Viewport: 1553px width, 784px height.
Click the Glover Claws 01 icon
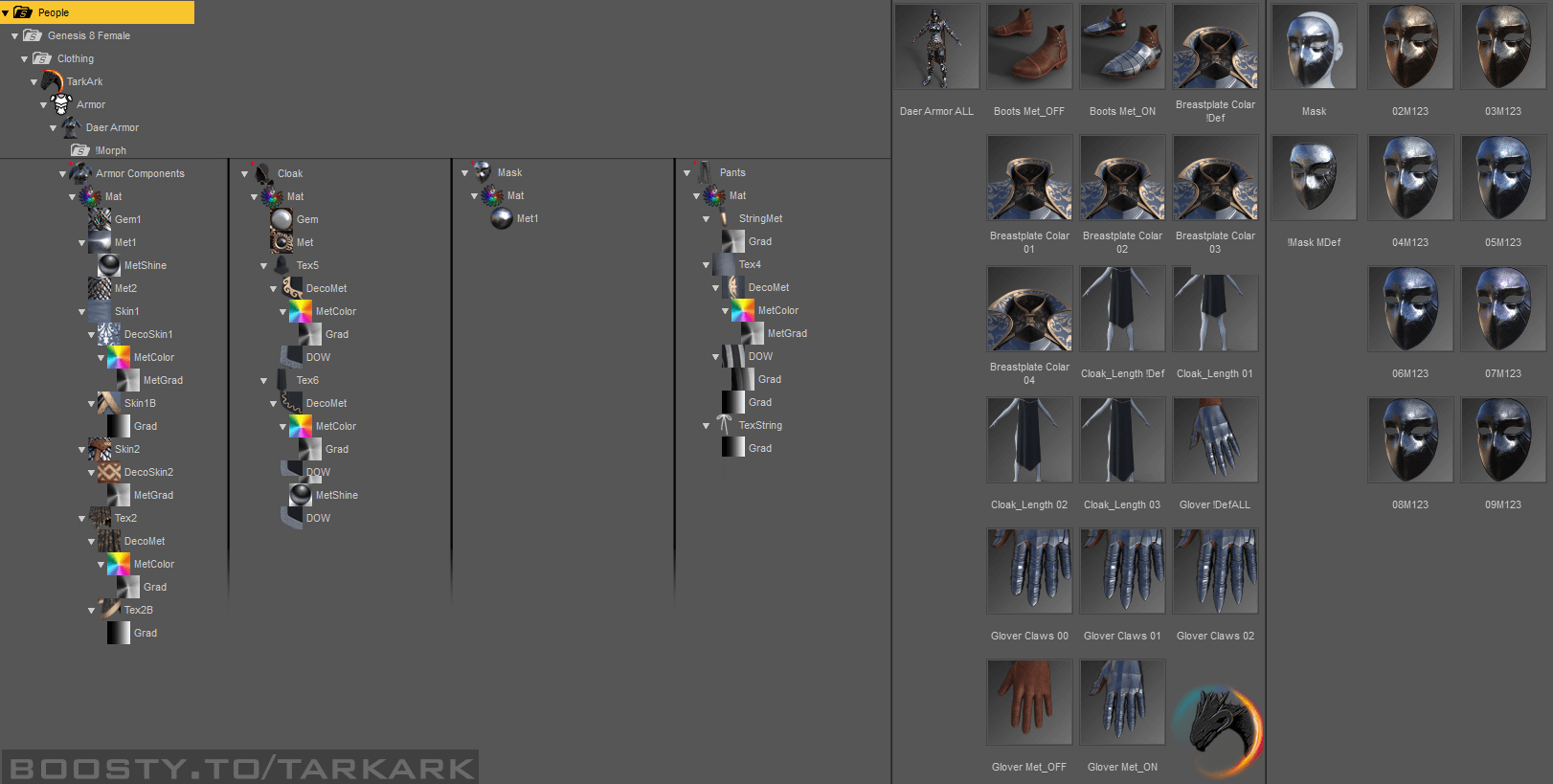(1122, 571)
